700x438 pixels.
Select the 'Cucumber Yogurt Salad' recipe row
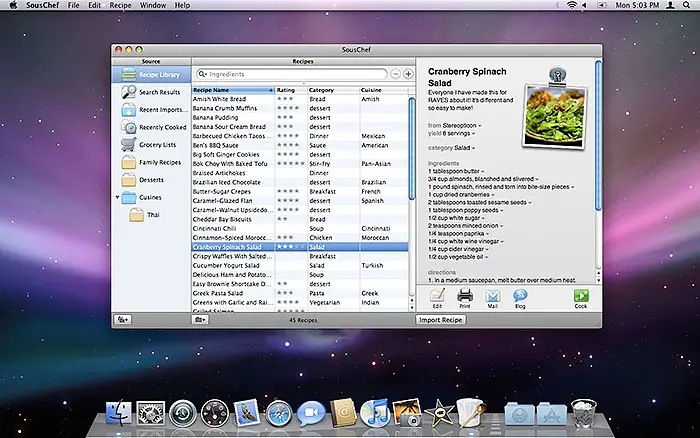coord(300,265)
